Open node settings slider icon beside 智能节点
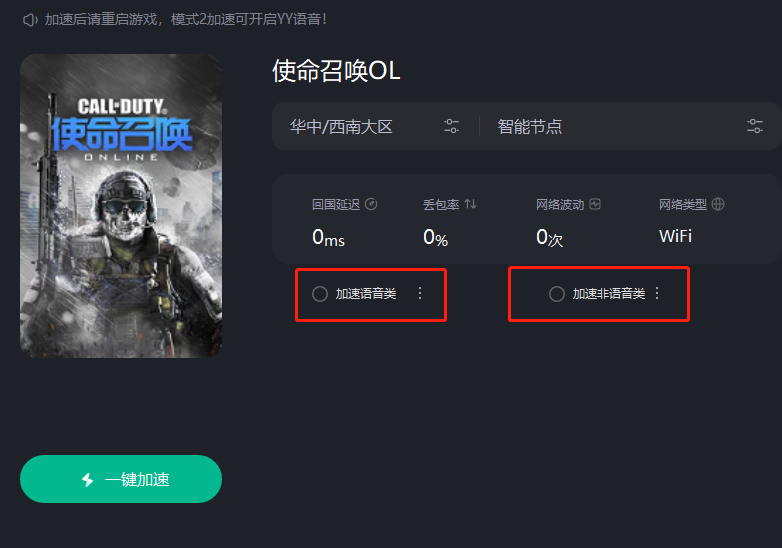Viewport: 782px width, 548px height. click(x=755, y=126)
